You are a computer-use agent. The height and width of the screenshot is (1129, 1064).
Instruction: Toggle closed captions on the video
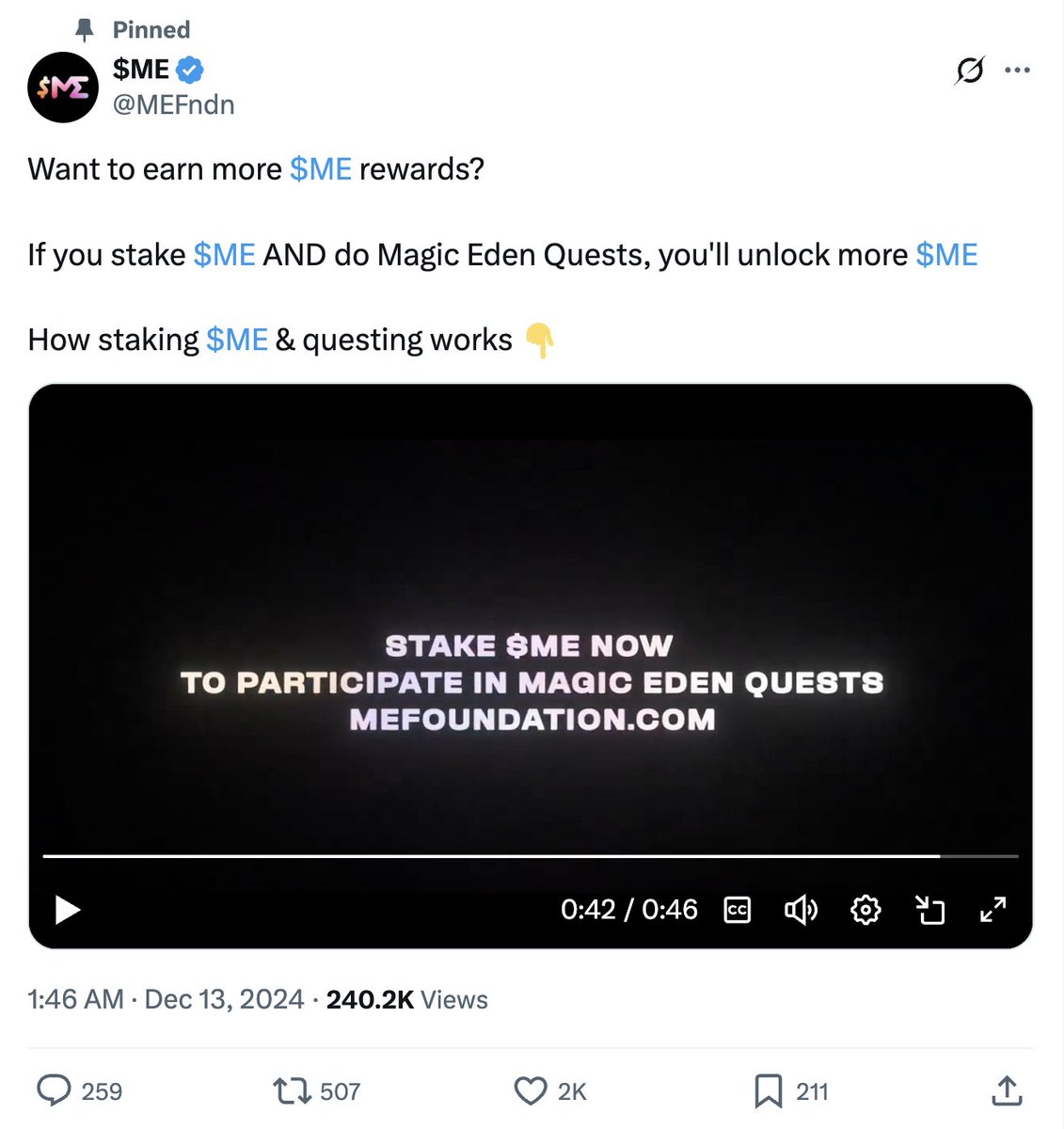738,910
